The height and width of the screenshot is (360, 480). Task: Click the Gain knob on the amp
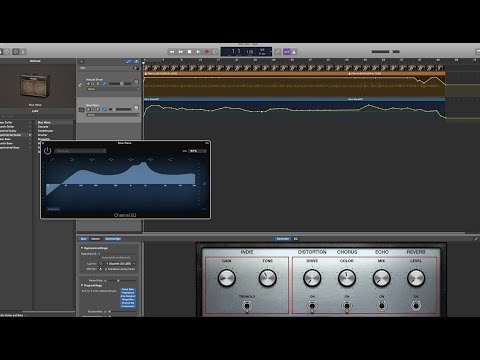(x=227, y=278)
